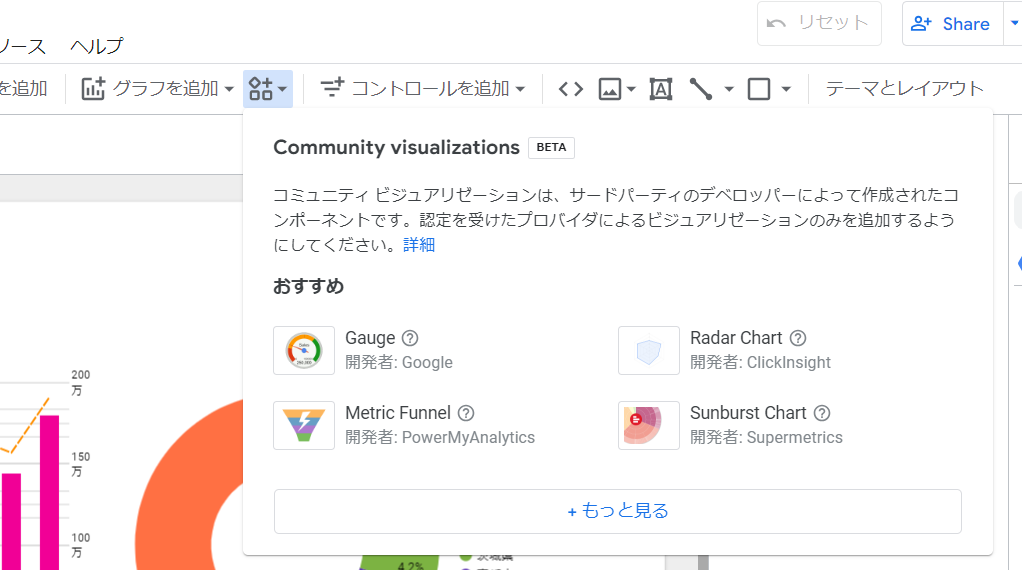Viewport: 1022px width, 570px height.
Task: Open help icon next to Sunburst Chart
Action: coord(823,413)
